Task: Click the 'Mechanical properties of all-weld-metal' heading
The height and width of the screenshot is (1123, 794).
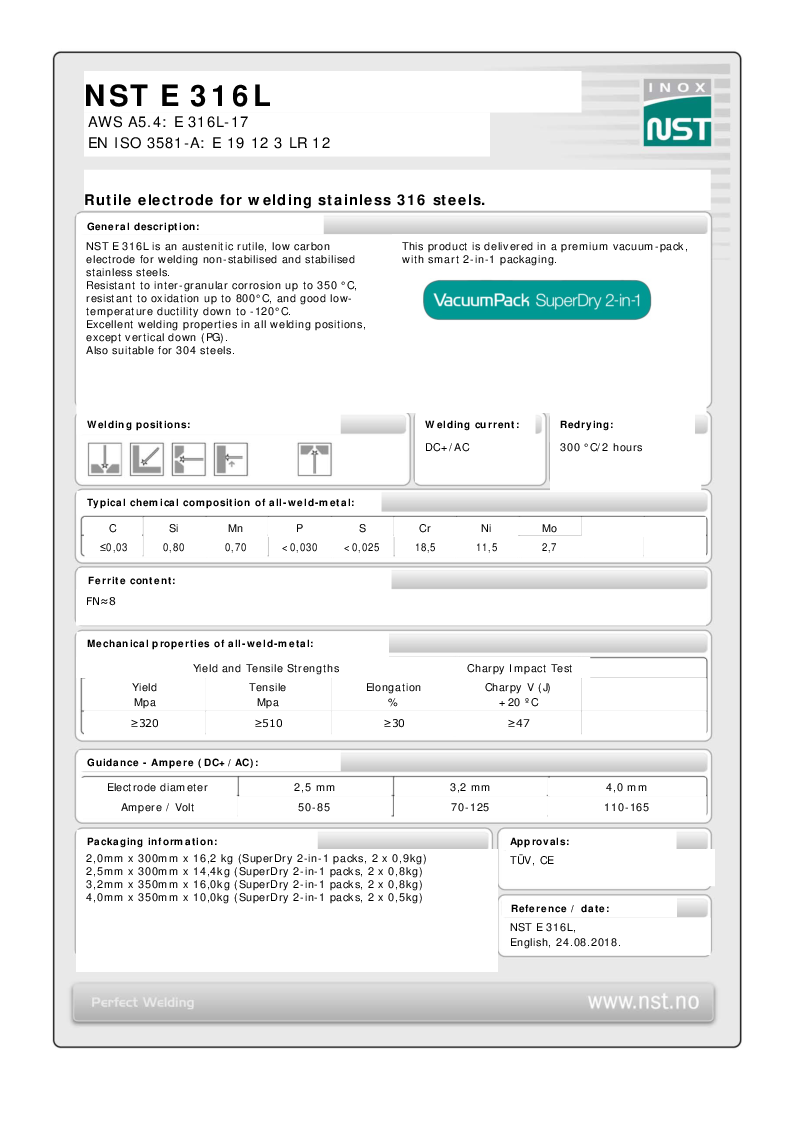Action: click(200, 644)
